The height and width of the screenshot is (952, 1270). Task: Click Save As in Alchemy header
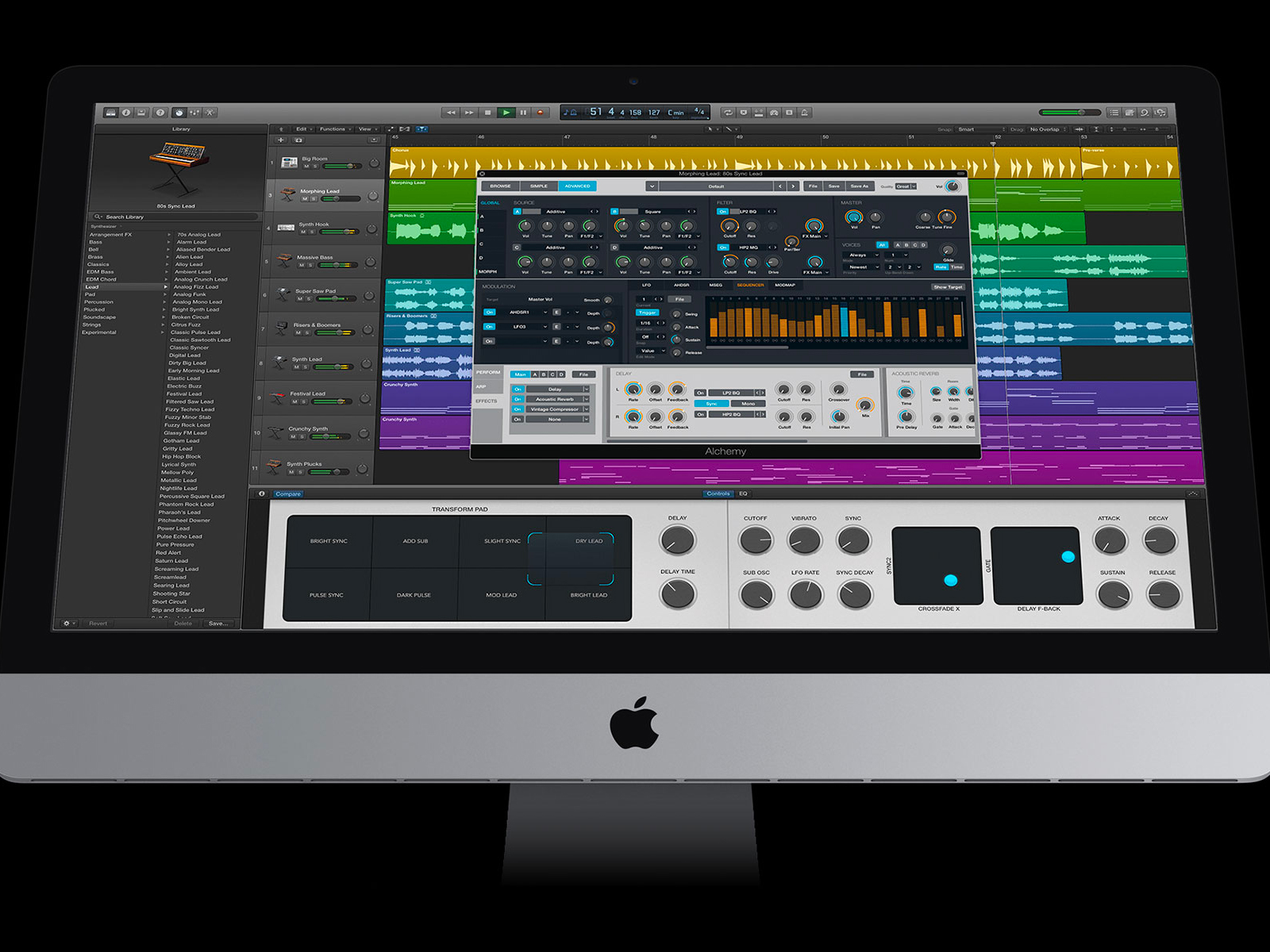[x=860, y=186]
